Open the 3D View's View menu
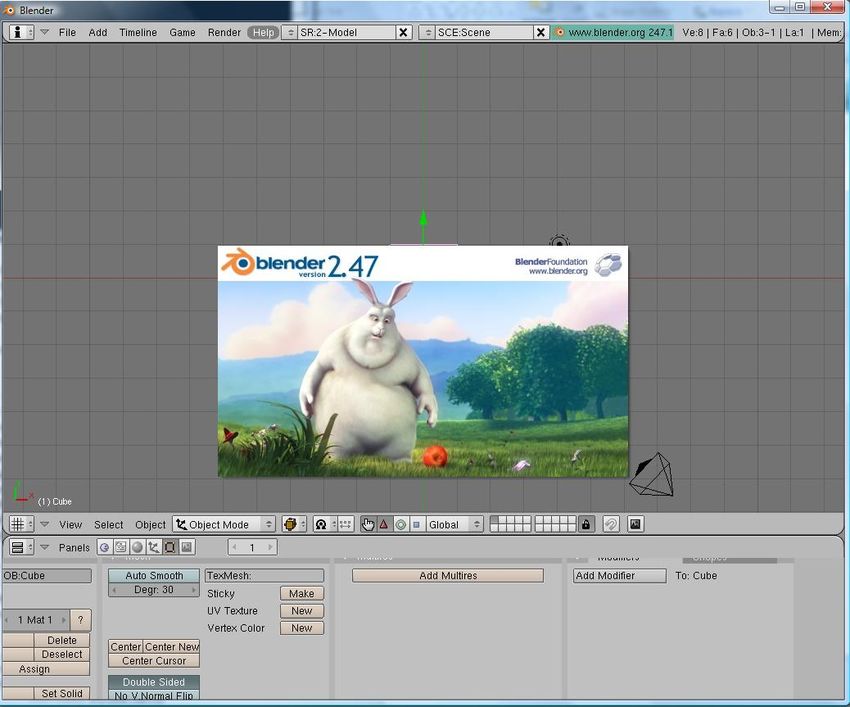Screen dimensions: 850x707 coord(70,525)
